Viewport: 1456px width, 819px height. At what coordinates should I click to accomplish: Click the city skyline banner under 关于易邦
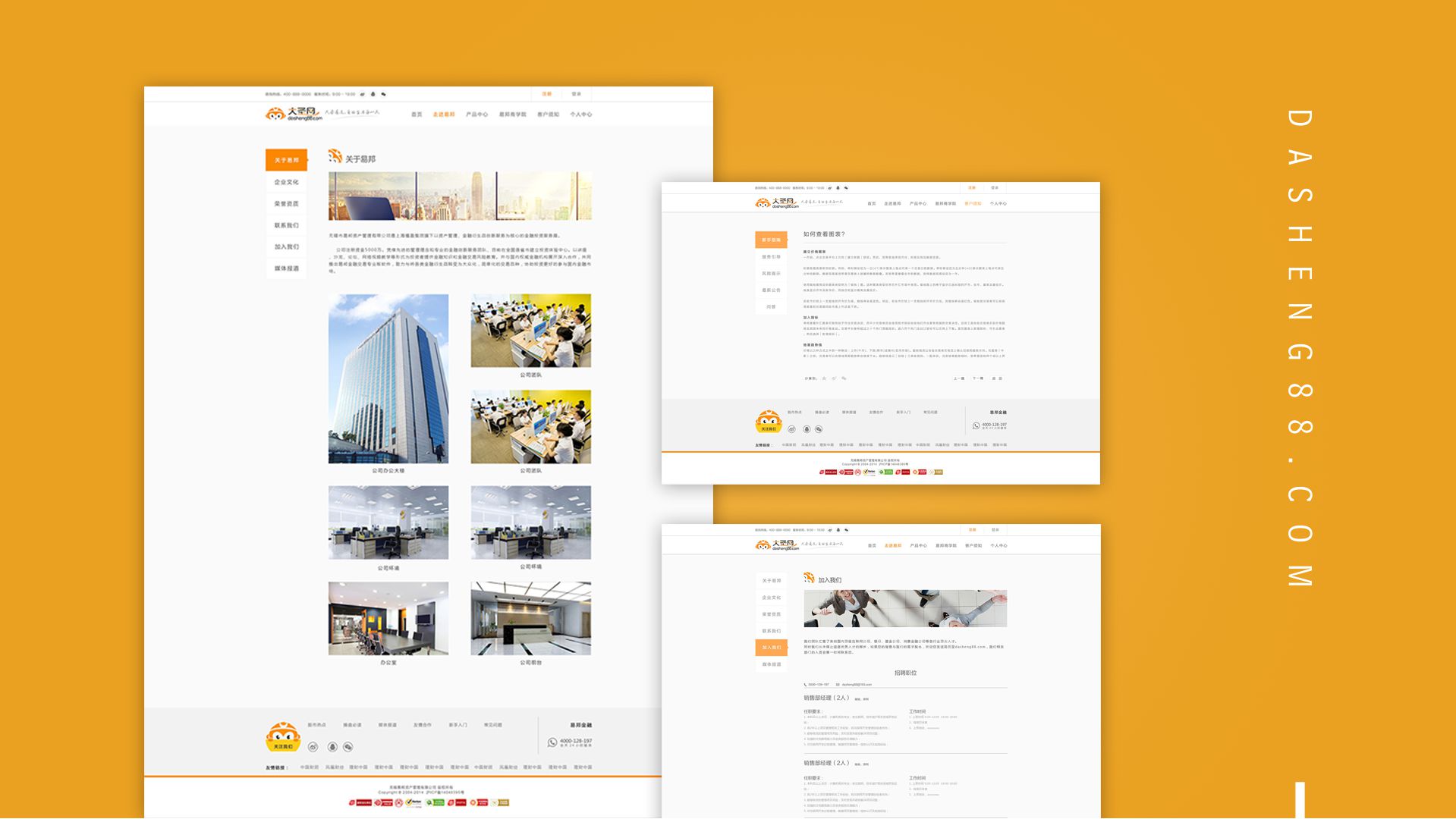[460, 196]
